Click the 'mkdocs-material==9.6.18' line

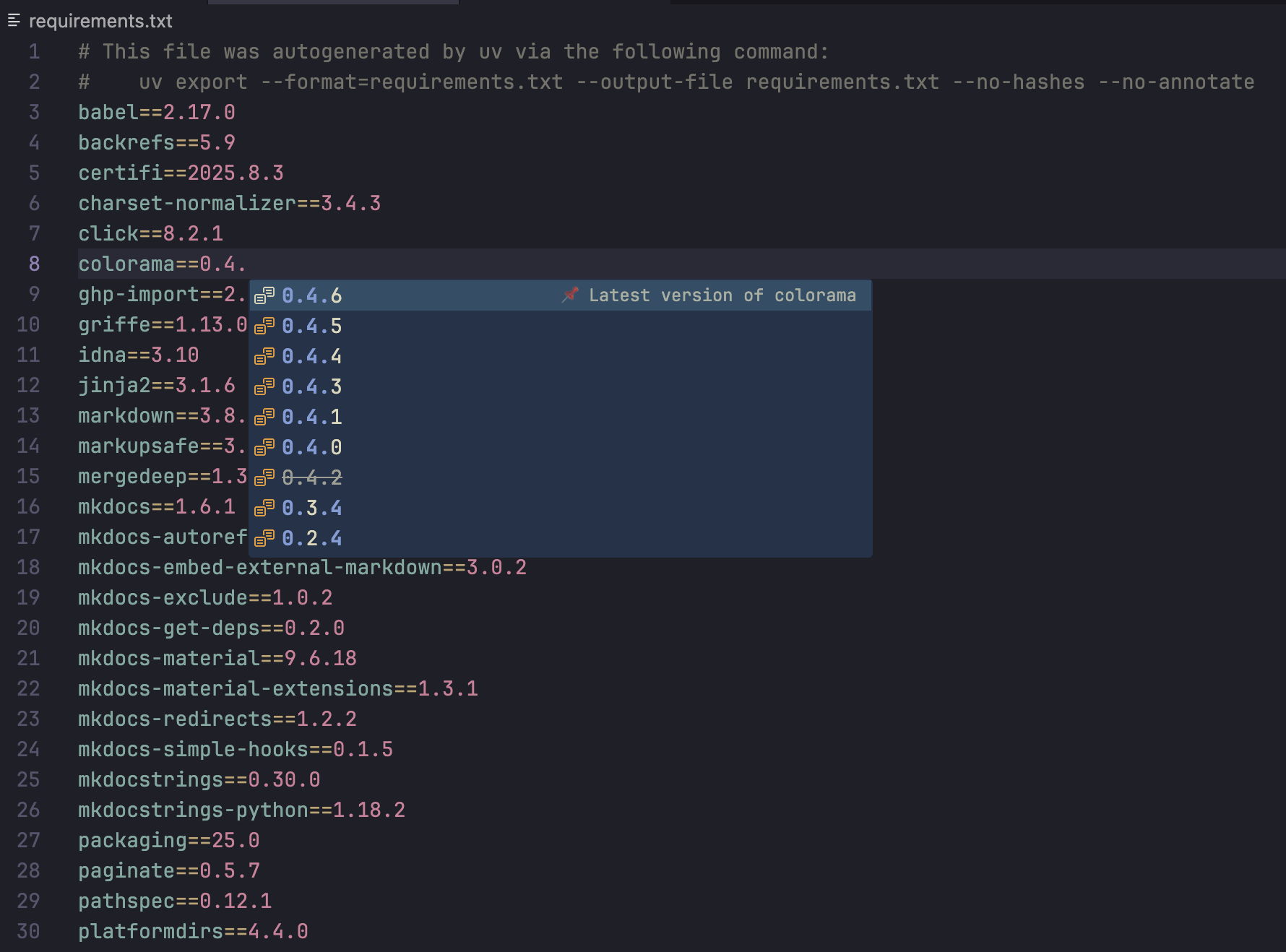[217, 658]
